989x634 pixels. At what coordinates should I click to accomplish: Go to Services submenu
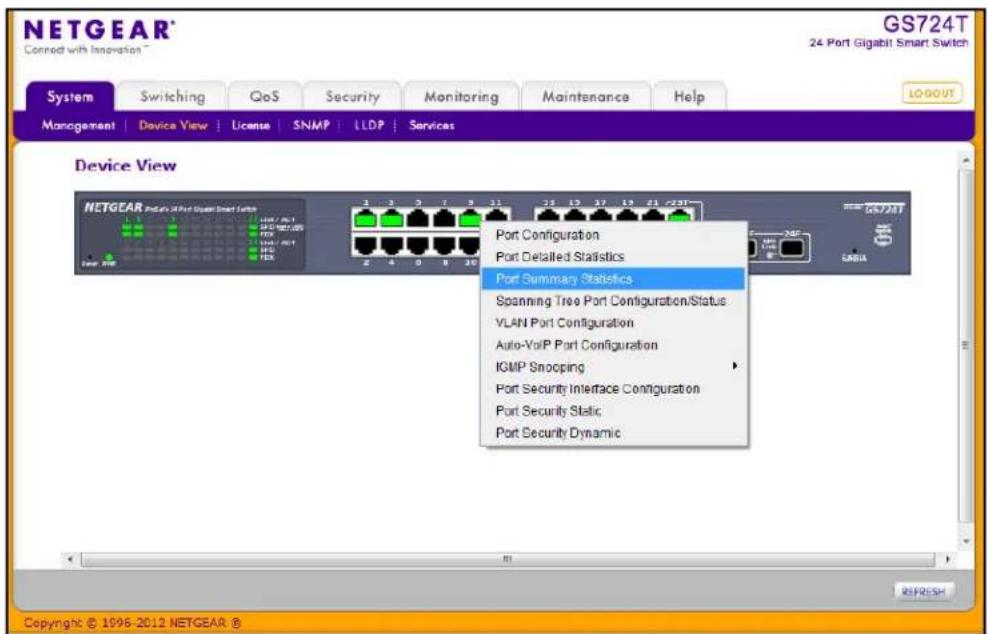click(431, 125)
